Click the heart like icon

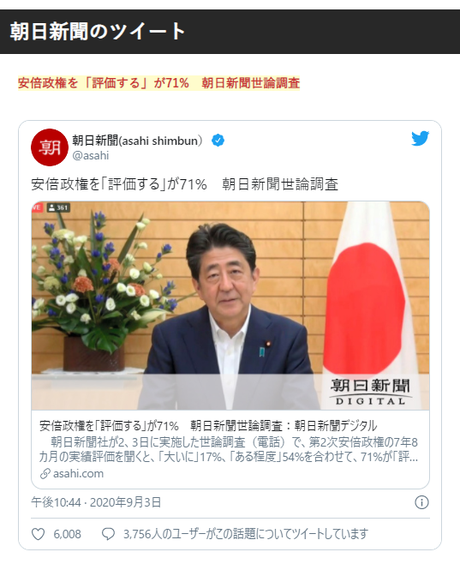[x=38, y=534]
